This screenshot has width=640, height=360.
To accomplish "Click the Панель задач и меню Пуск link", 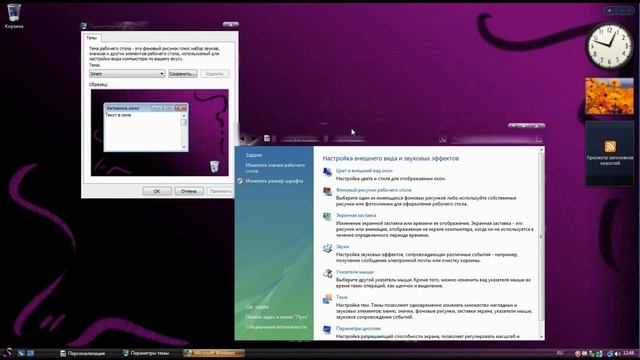I will click(277, 317).
